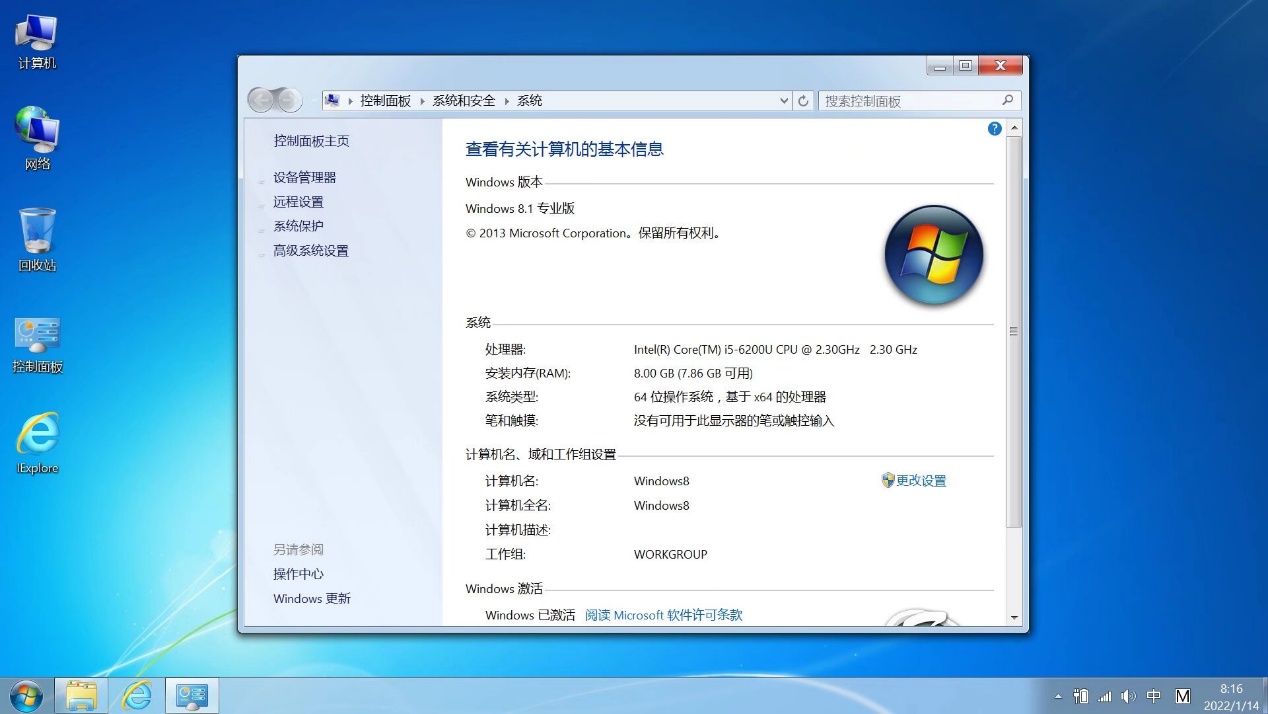The width and height of the screenshot is (1268, 714).
Task: Show hidden tray icons arrow
Action: click(x=1058, y=696)
